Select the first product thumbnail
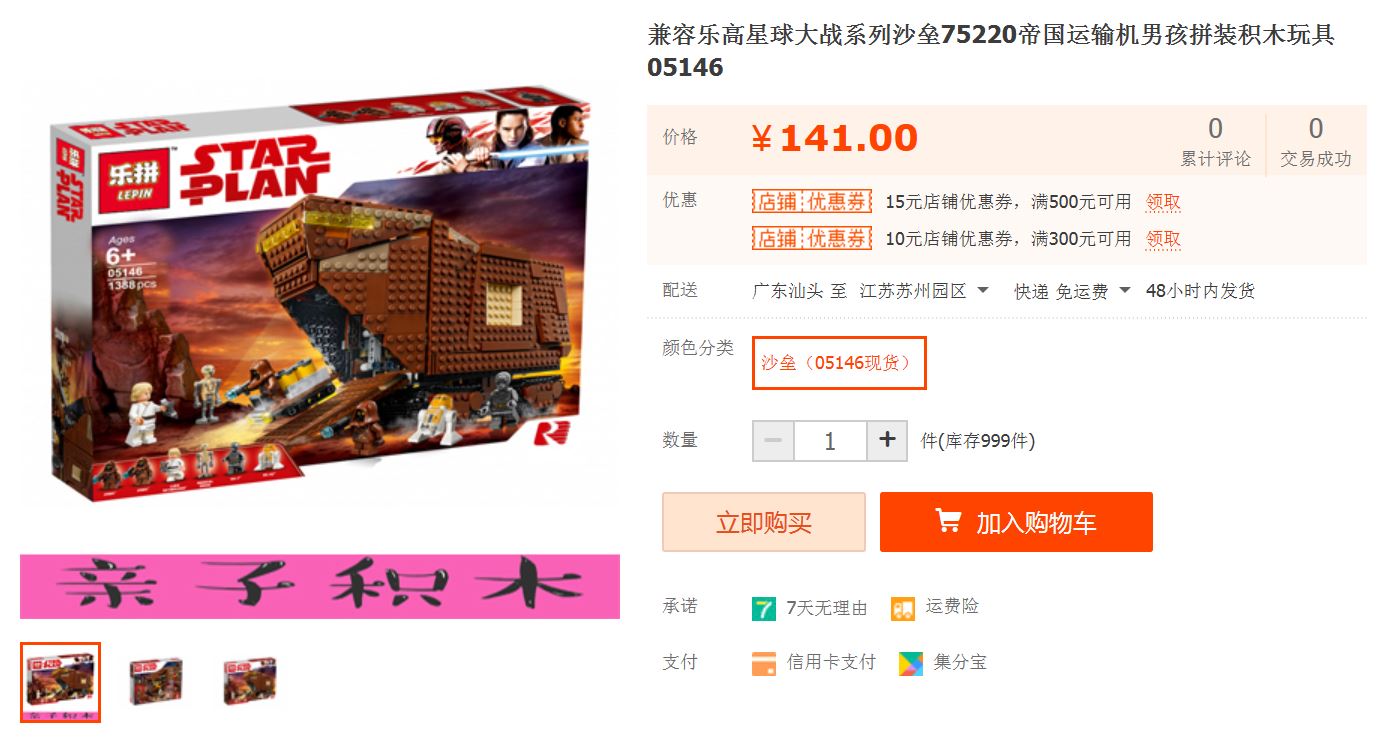 (60, 682)
